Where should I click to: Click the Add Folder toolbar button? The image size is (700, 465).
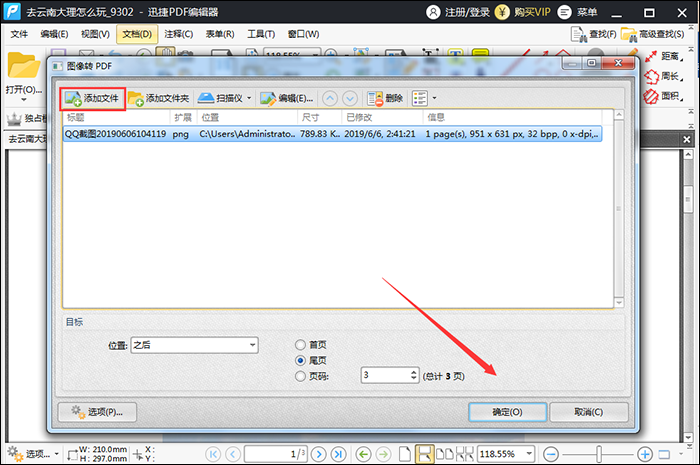(158, 99)
